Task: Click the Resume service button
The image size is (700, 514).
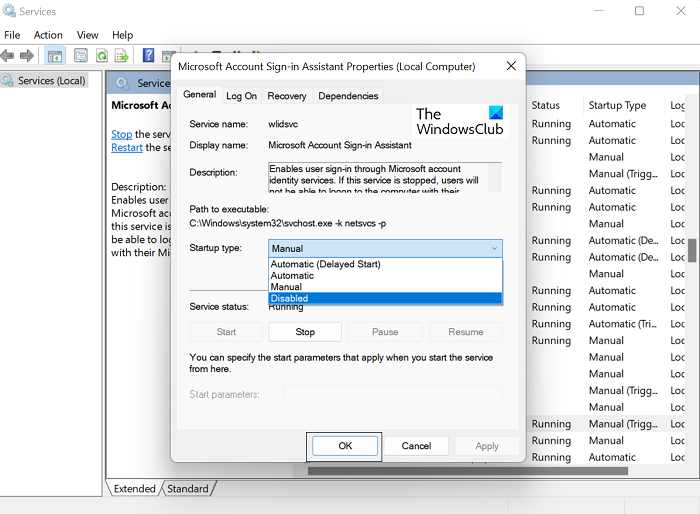Action: tap(466, 332)
